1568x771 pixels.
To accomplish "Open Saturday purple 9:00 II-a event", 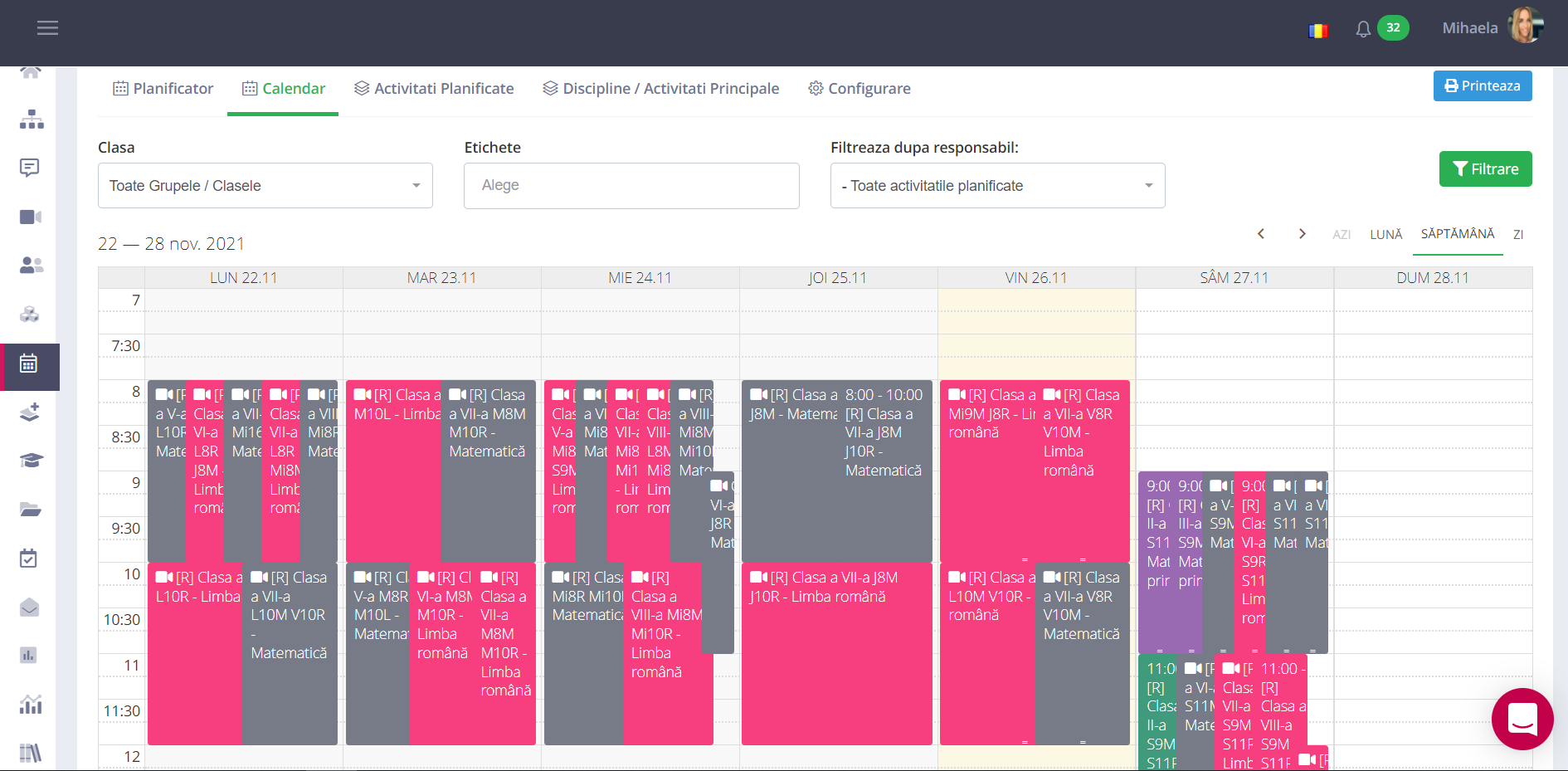I will [1154, 563].
